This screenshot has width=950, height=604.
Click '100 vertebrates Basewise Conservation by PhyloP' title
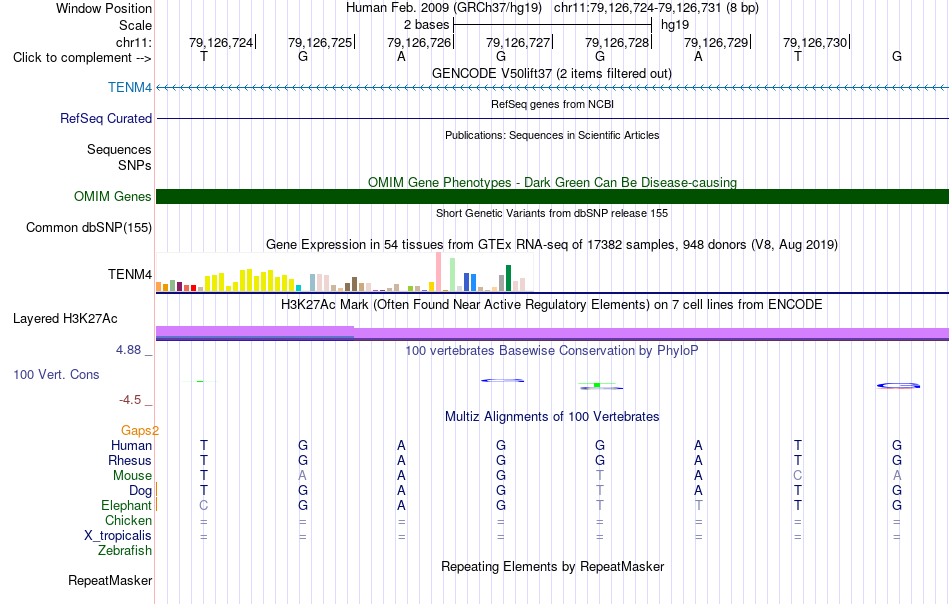coord(551,350)
